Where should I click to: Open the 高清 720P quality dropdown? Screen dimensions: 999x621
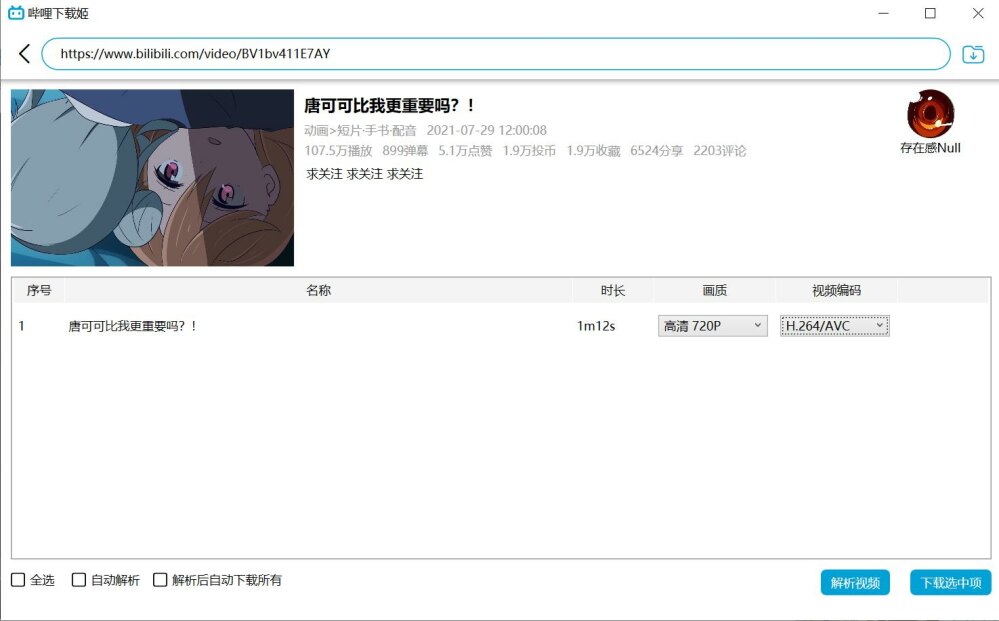[712, 326]
